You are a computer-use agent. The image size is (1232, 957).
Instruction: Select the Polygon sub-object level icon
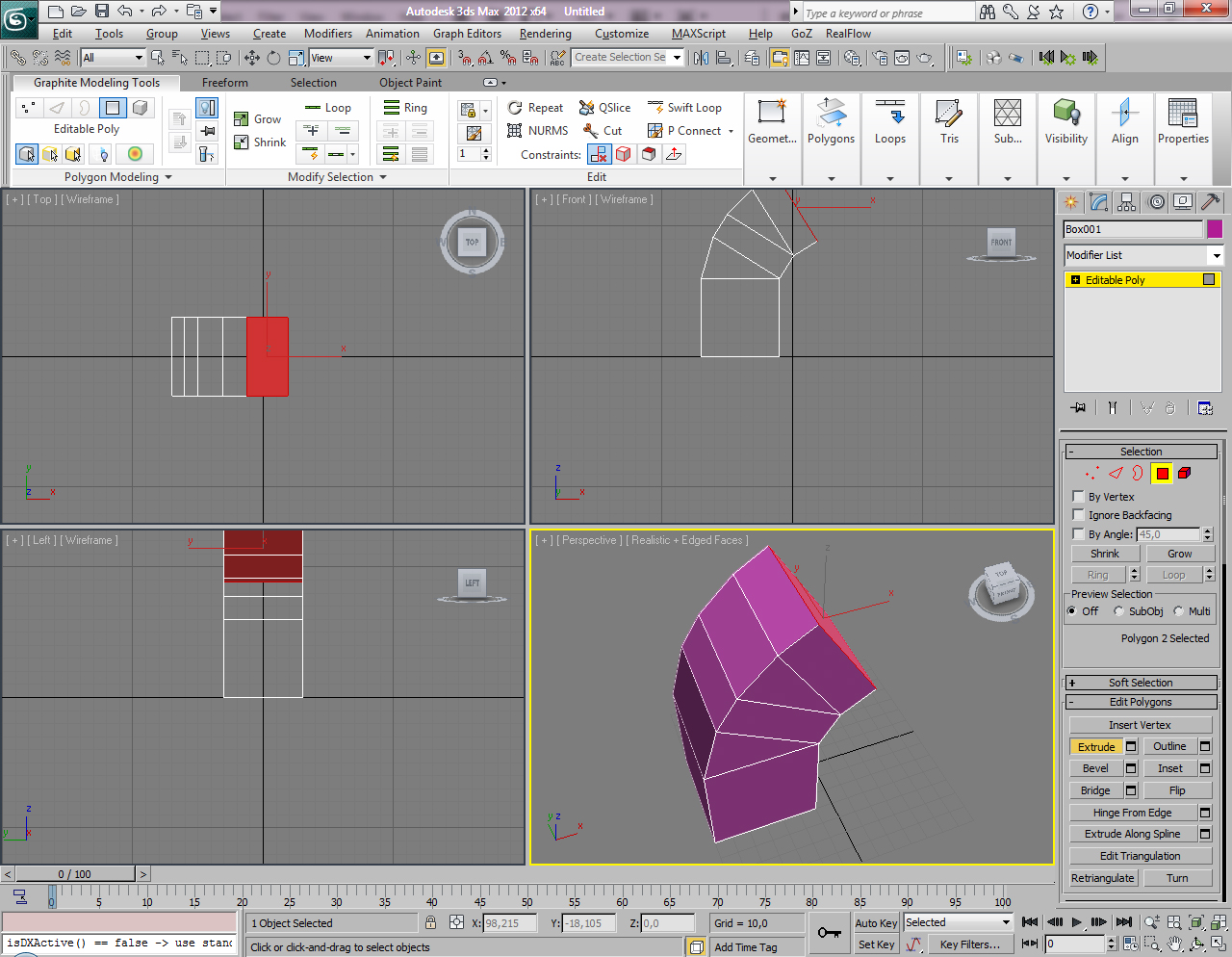[x=1162, y=473]
